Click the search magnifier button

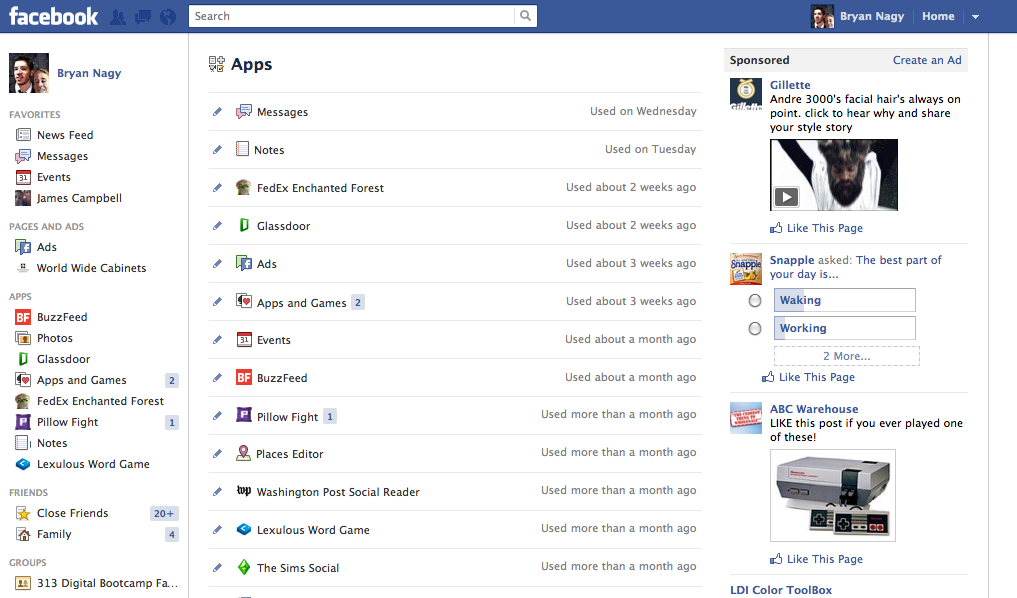(x=525, y=16)
